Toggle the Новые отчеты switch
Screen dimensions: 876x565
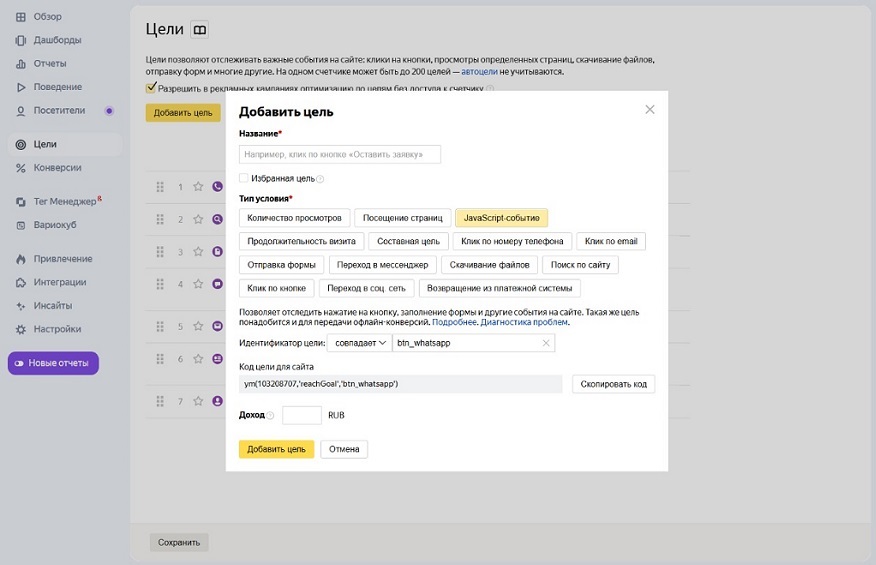53,363
